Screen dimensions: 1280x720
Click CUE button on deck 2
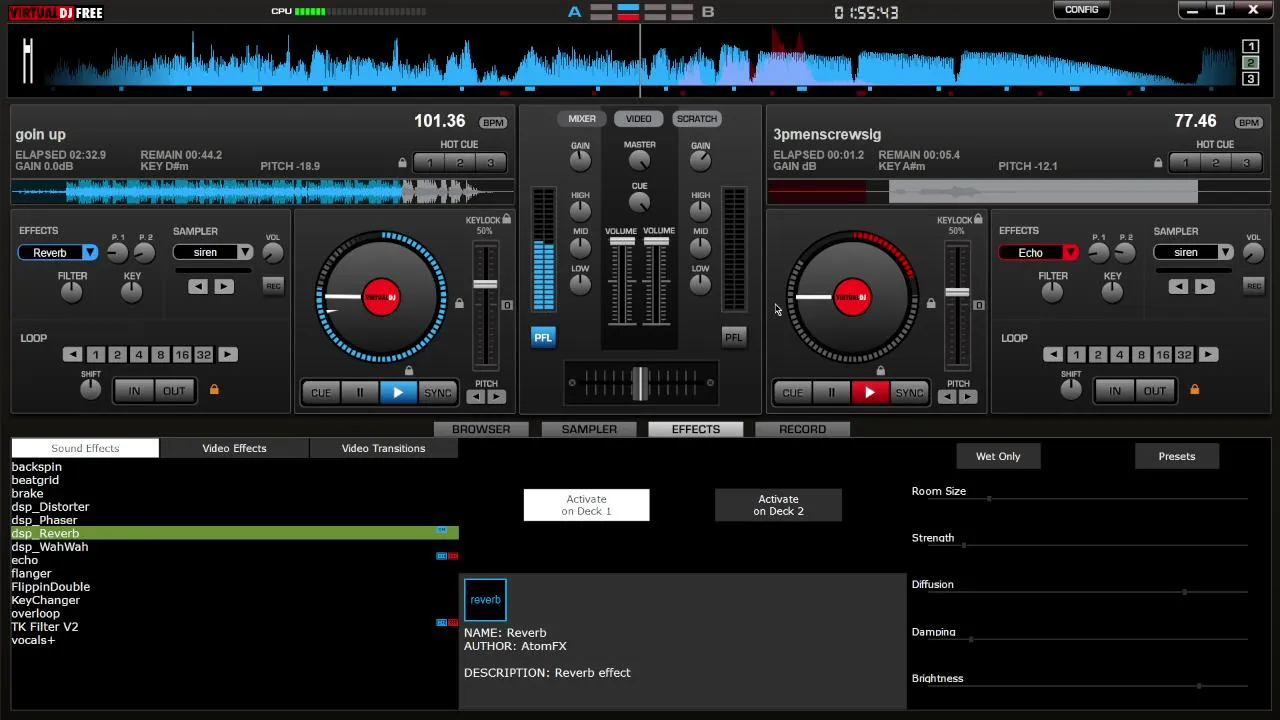793,393
